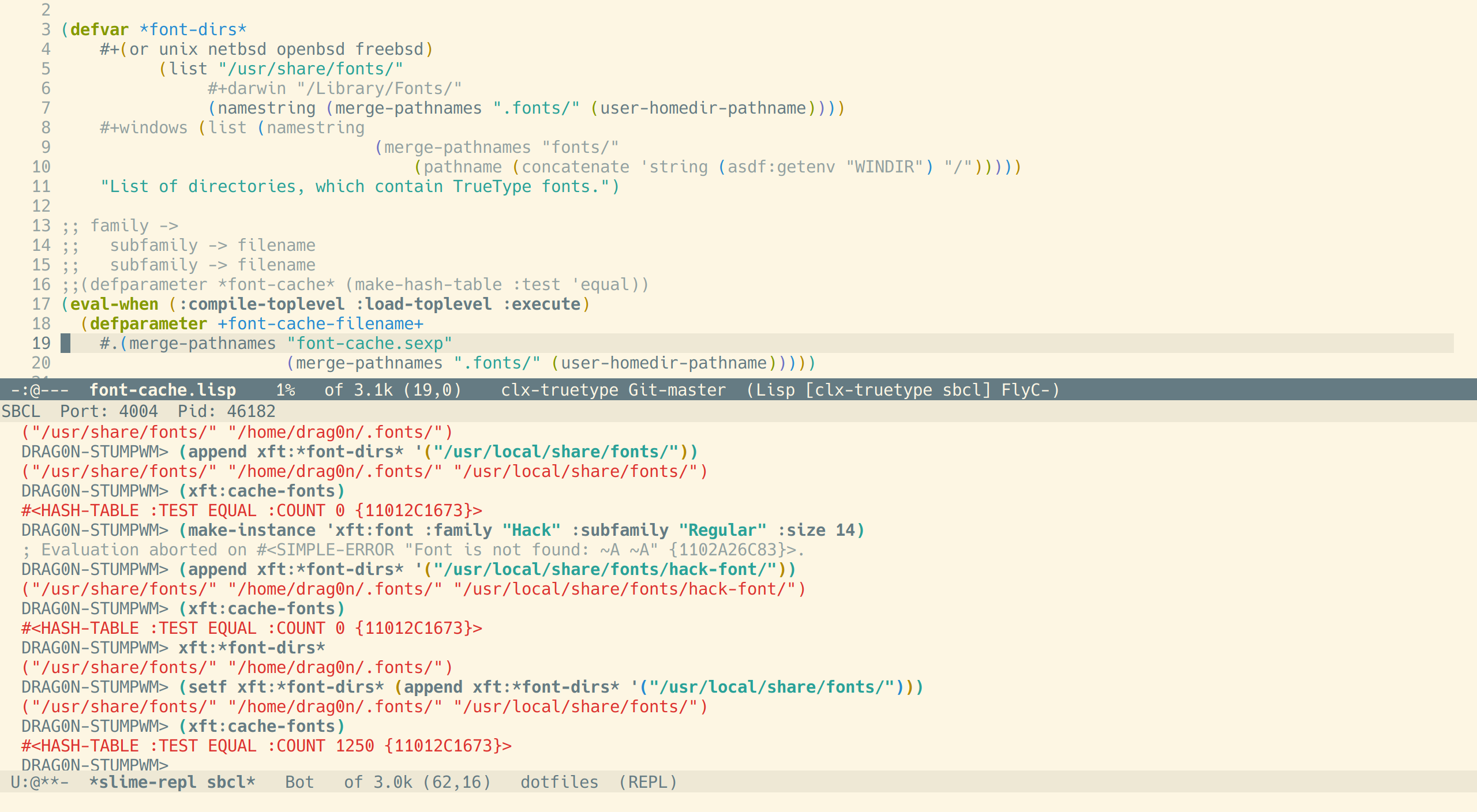Click the docstring "List of directories, which contain TrueType fonts."
The image size is (1477, 812).
coord(355,186)
